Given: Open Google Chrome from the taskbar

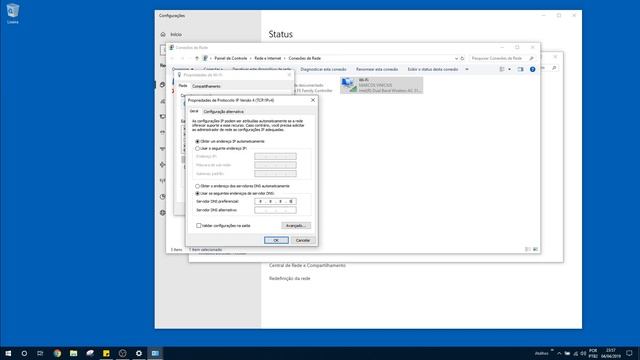Looking at the screenshot, I should (57, 353).
